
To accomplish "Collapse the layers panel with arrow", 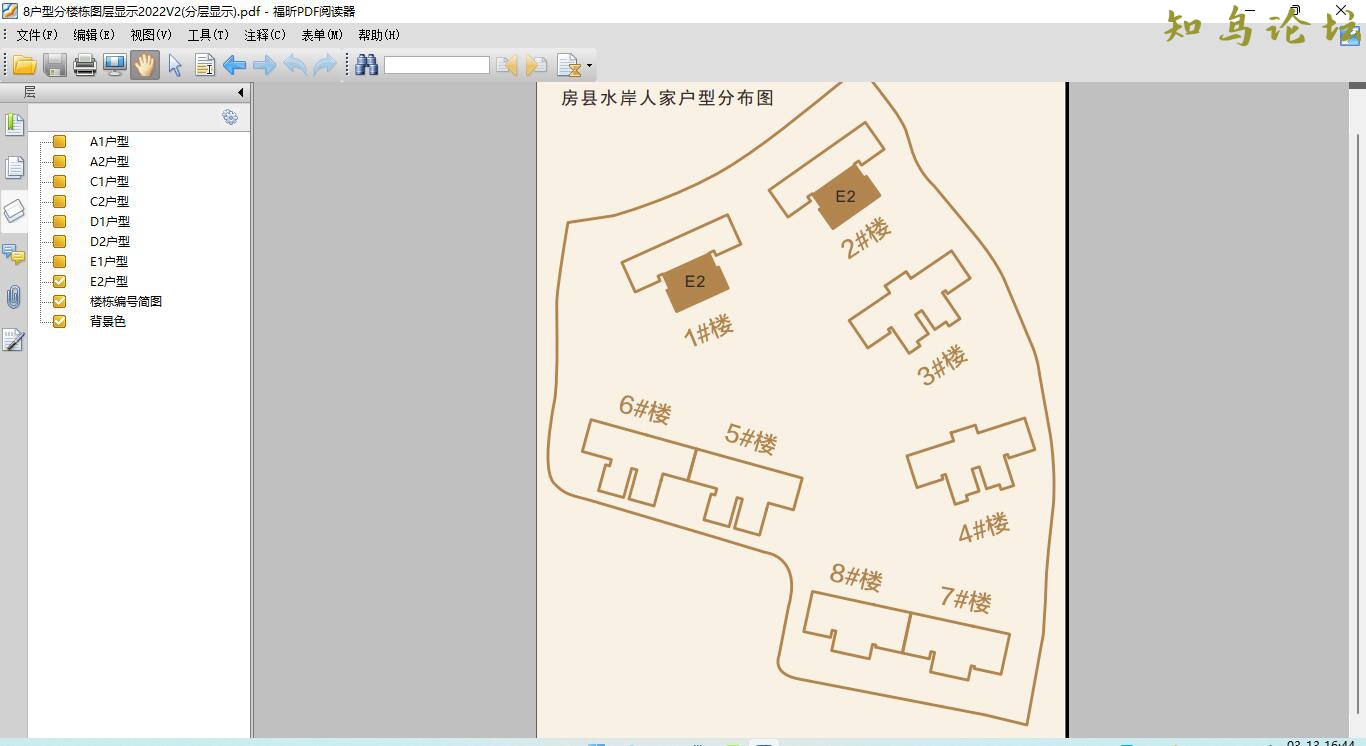I will click(x=240, y=92).
